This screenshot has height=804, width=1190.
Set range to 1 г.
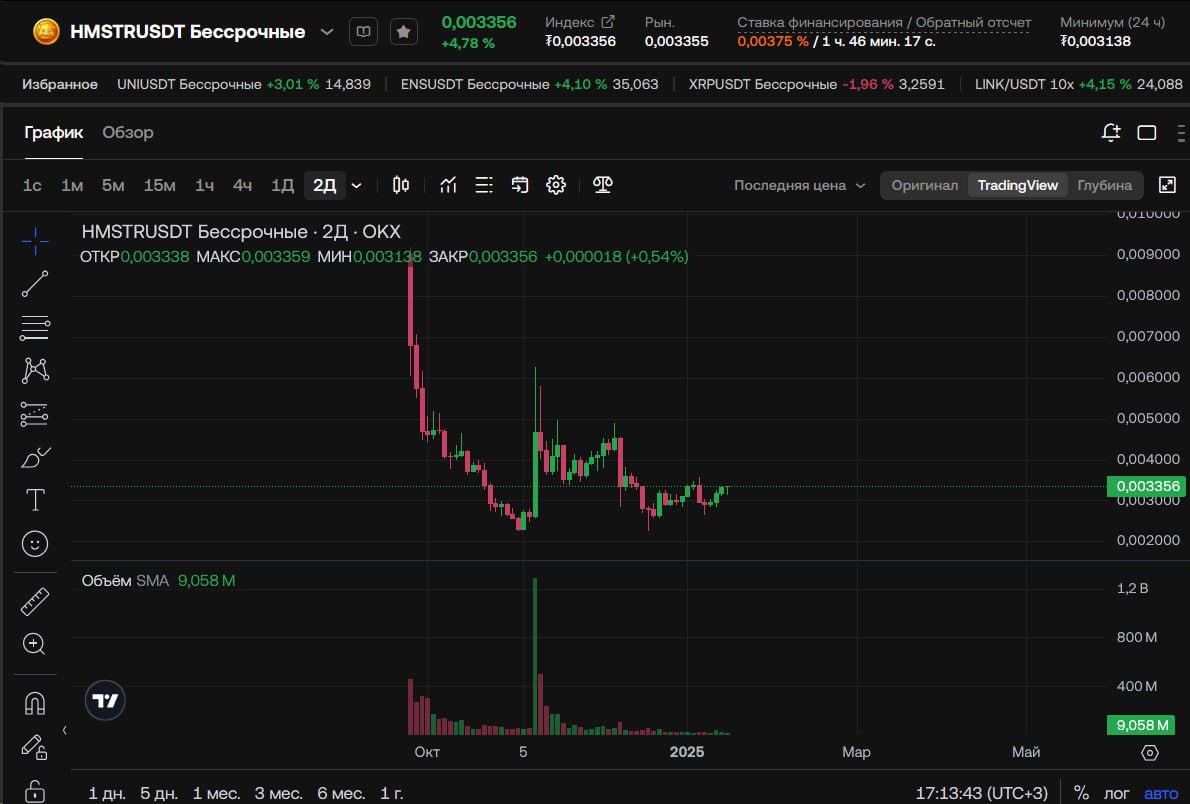pyautogui.click(x=392, y=793)
